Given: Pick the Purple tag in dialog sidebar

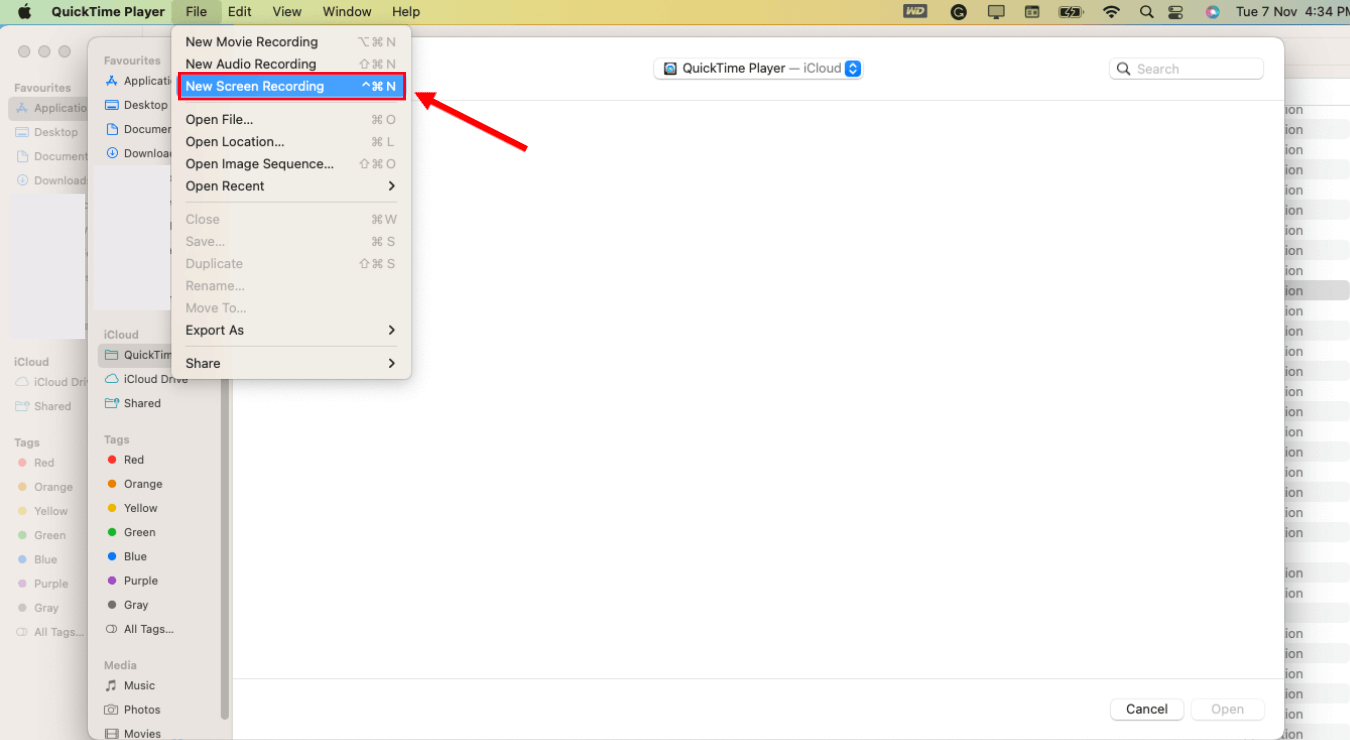Looking at the screenshot, I should 132,580.
